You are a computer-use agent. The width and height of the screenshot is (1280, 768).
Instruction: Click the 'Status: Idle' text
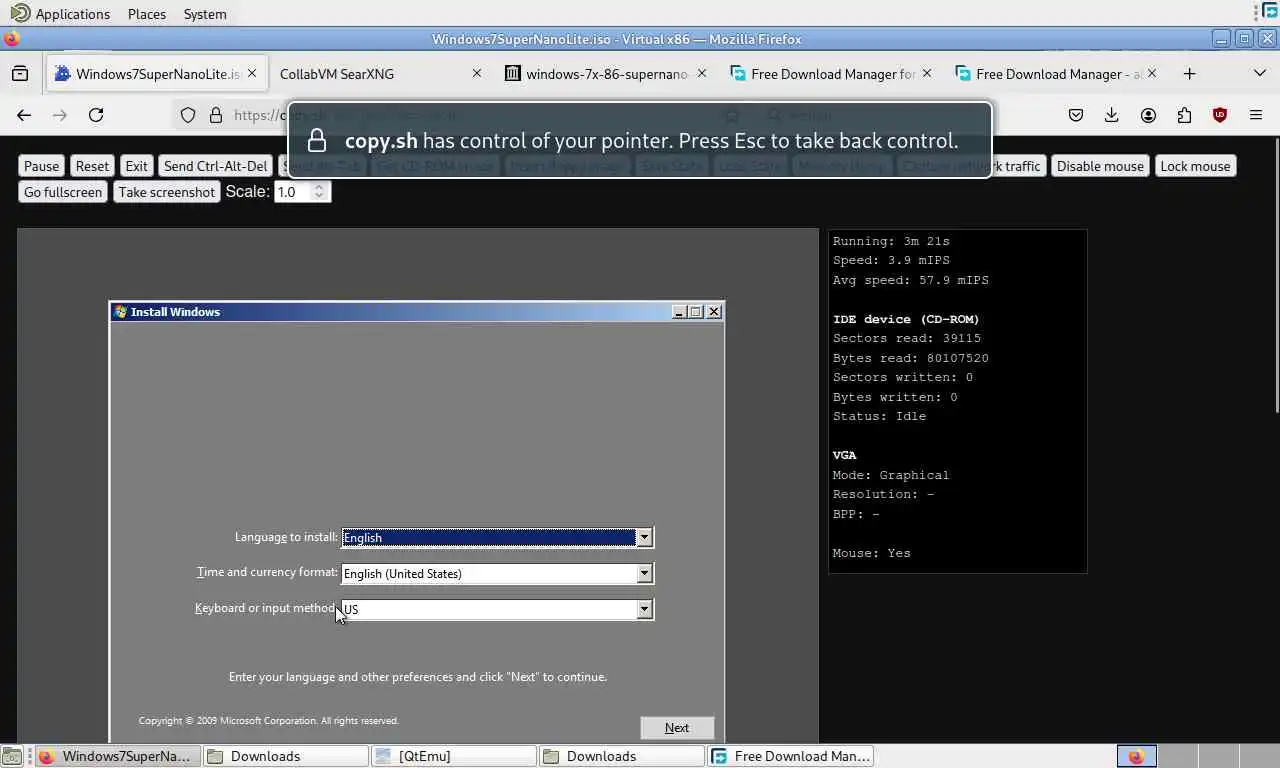coord(879,416)
